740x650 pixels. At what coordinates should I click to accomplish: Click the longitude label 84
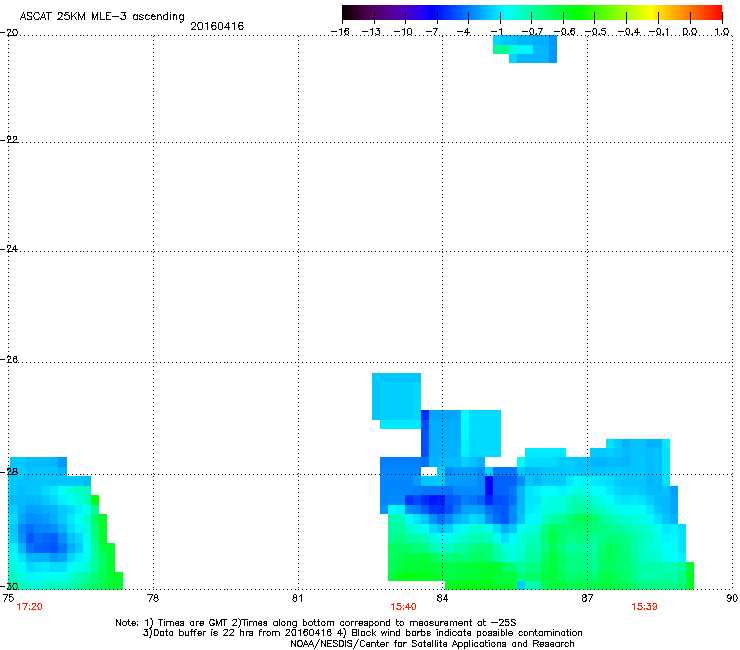click(442, 598)
